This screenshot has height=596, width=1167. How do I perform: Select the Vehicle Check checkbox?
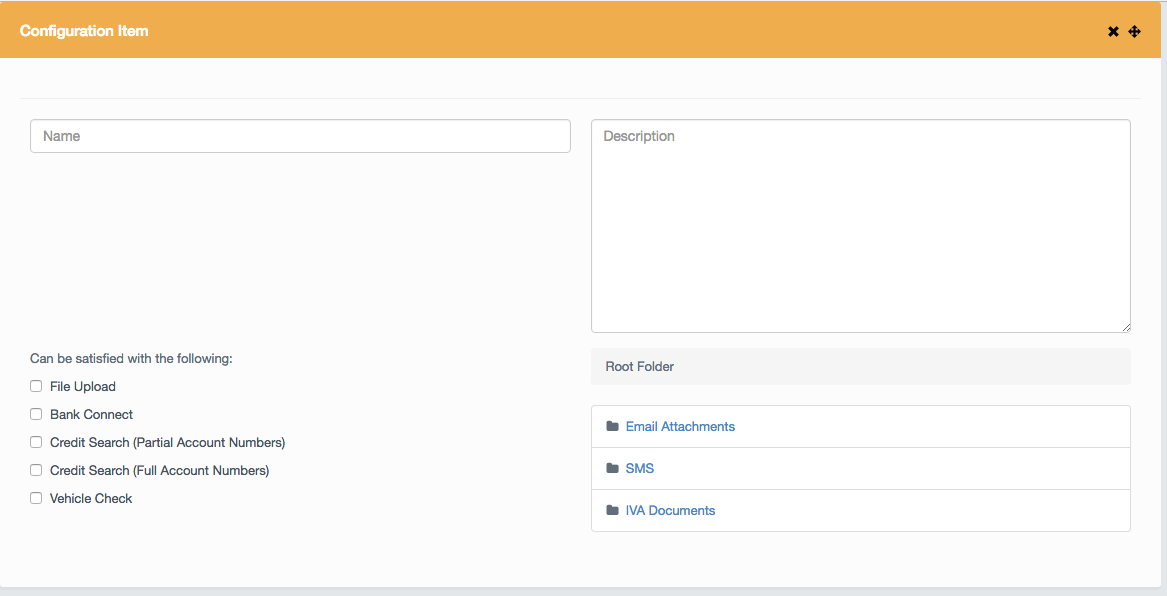[36, 498]
